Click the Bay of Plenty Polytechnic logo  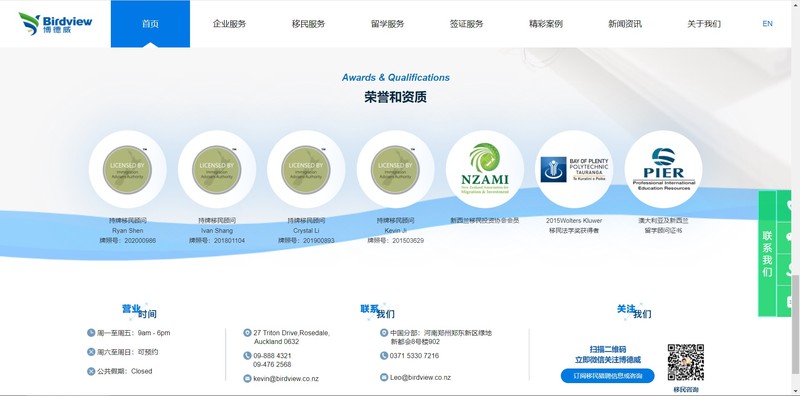point(574,169)
